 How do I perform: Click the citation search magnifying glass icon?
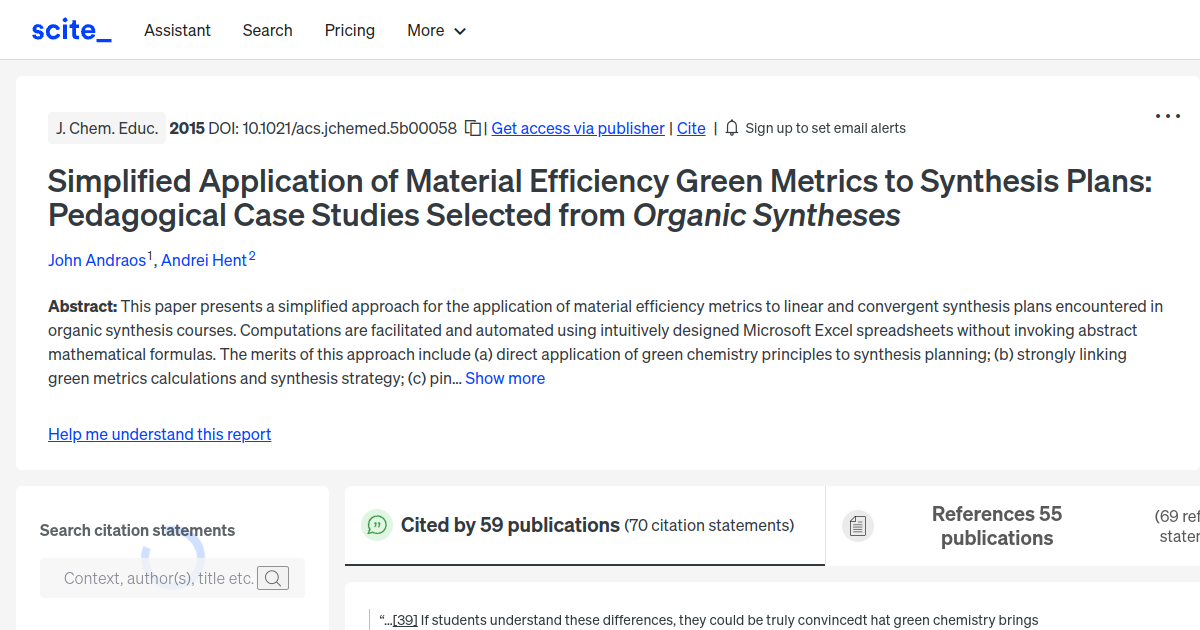[x=273, y=578]
